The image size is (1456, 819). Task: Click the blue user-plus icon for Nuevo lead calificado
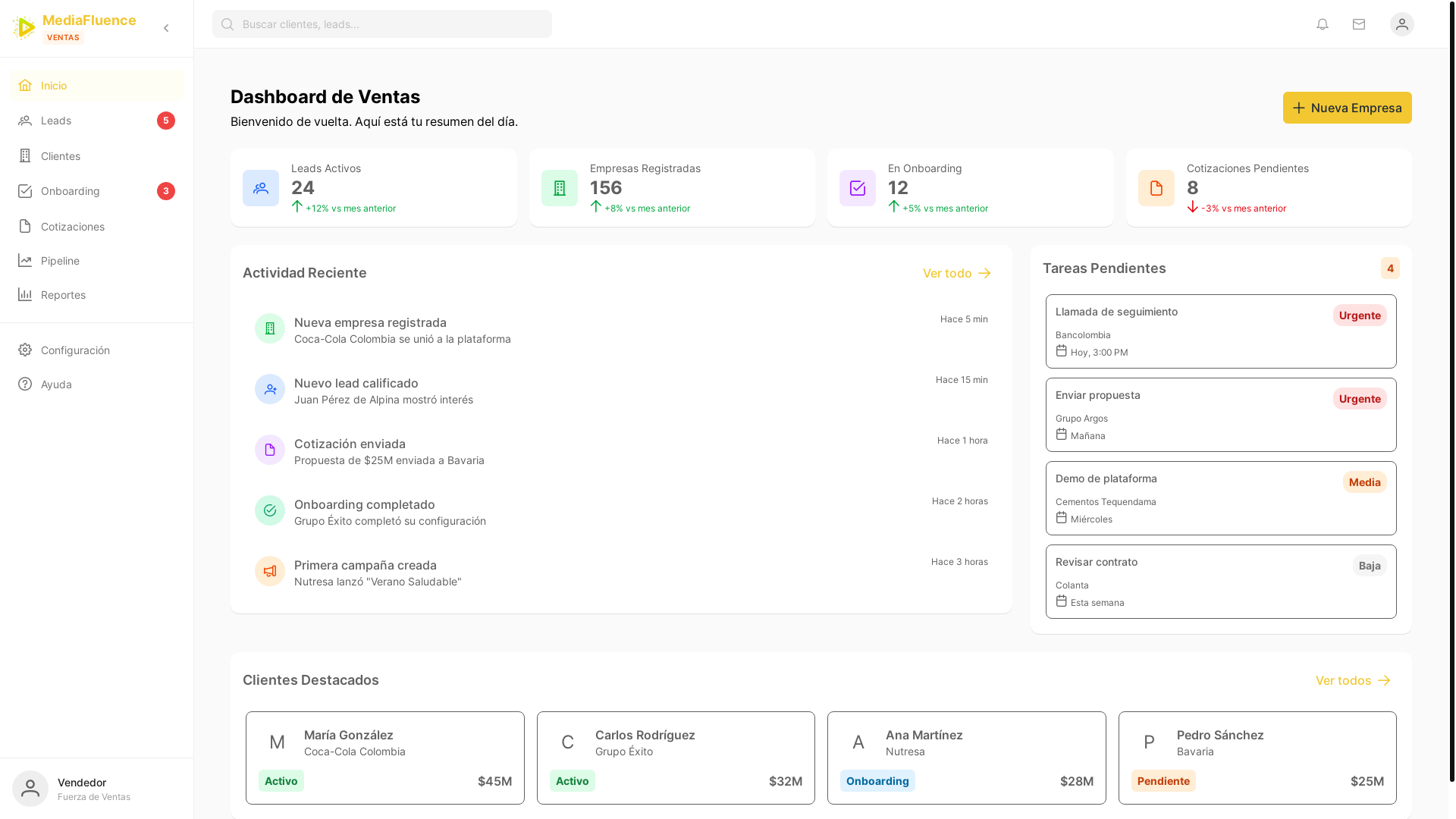coord(270,389)
